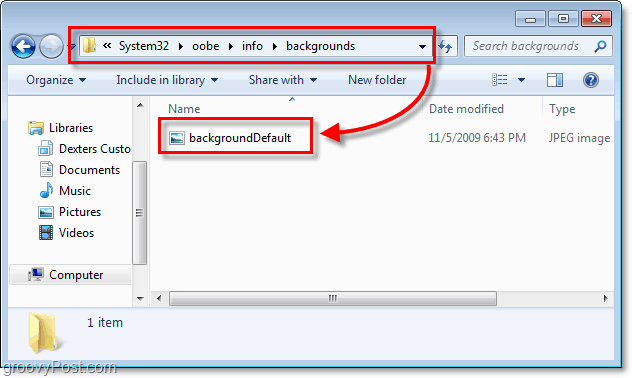Click navigation pane scroll up arrow
632x378 pixels.
140,105
